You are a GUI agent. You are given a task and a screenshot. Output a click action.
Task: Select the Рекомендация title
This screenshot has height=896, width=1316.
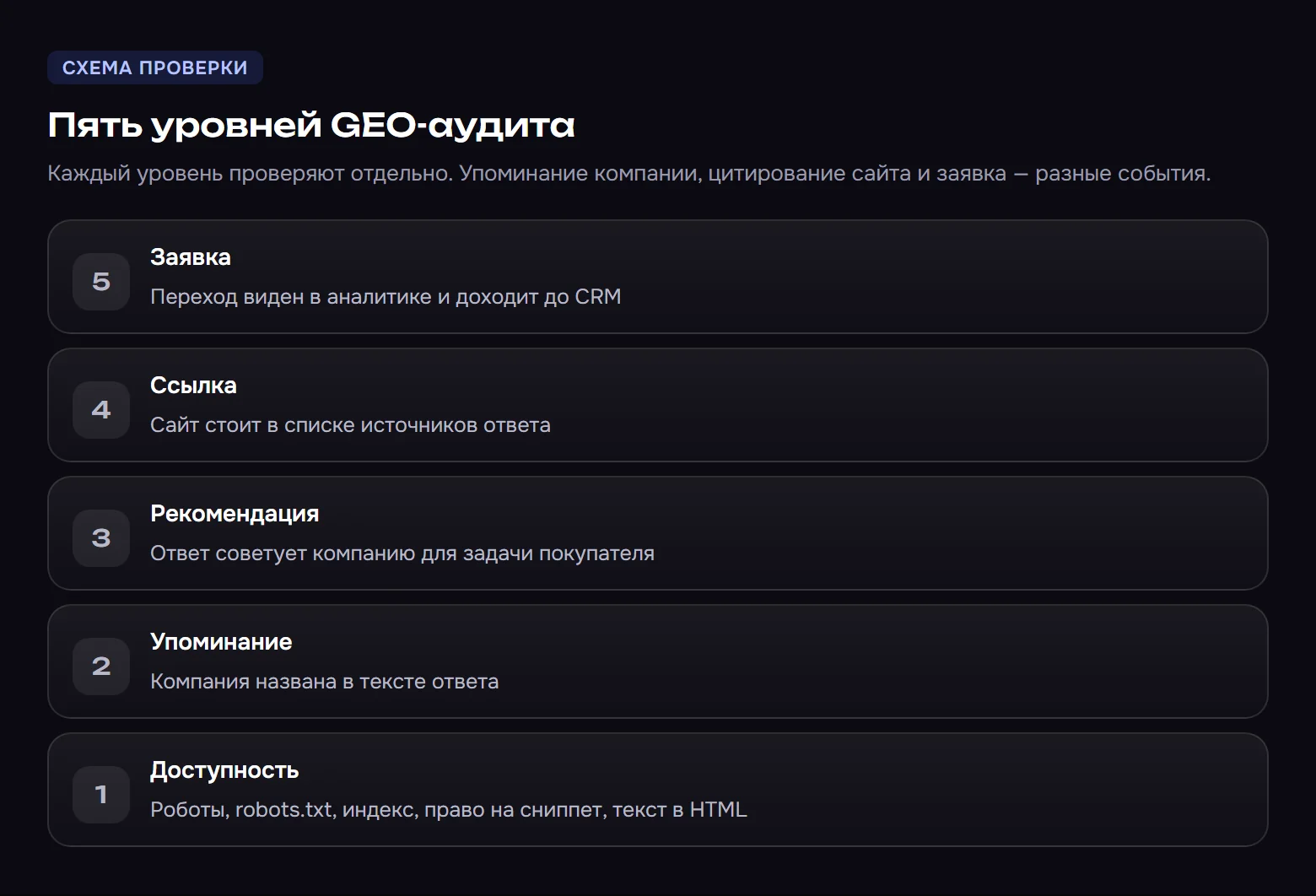(x=235, y=514)
